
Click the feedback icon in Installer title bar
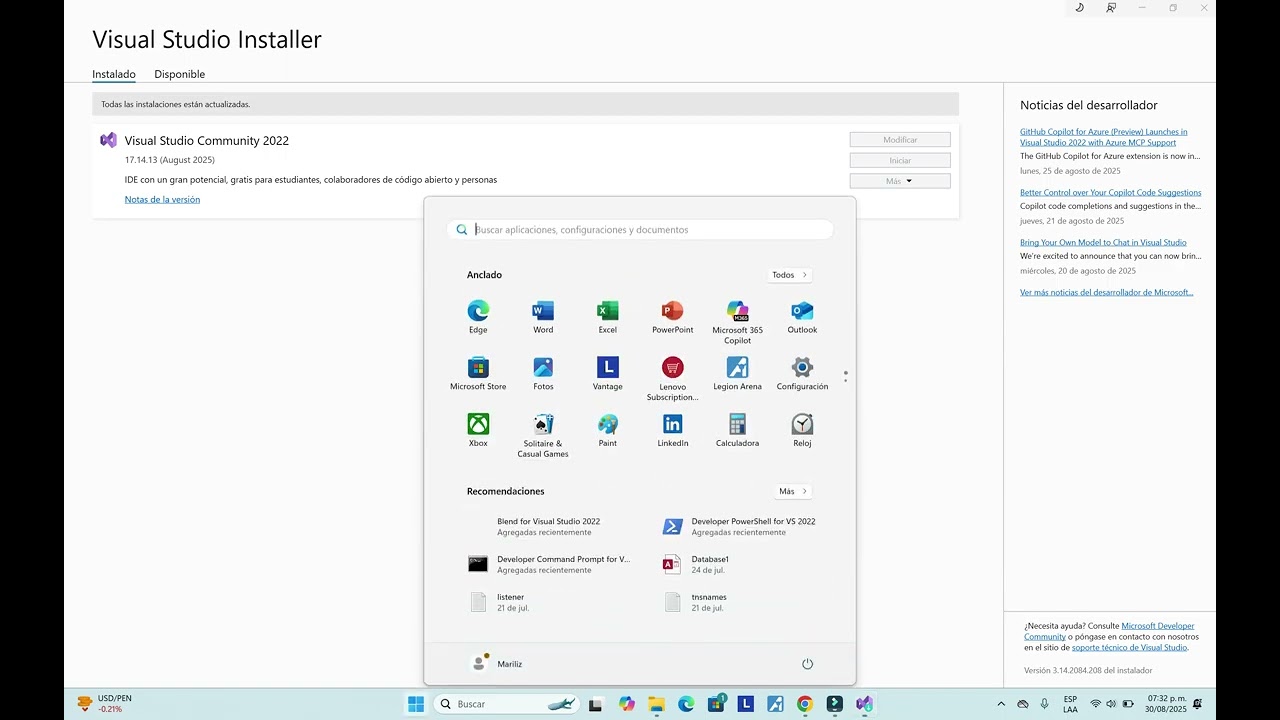tap(1111, 8)
